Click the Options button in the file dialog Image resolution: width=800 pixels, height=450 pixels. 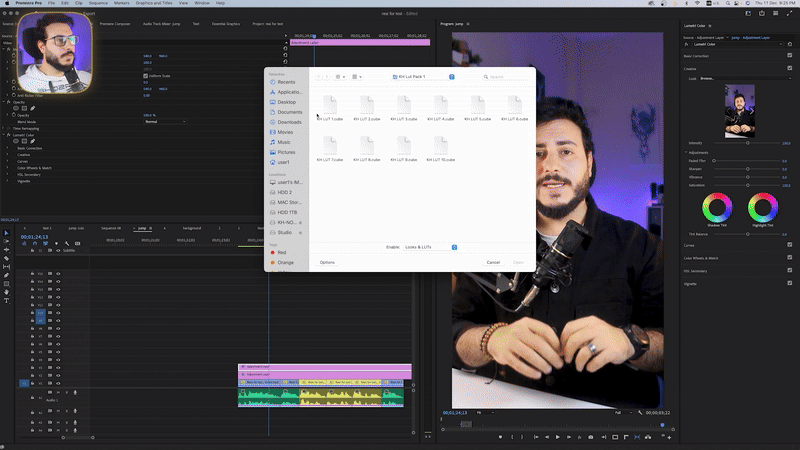[327, 262]
